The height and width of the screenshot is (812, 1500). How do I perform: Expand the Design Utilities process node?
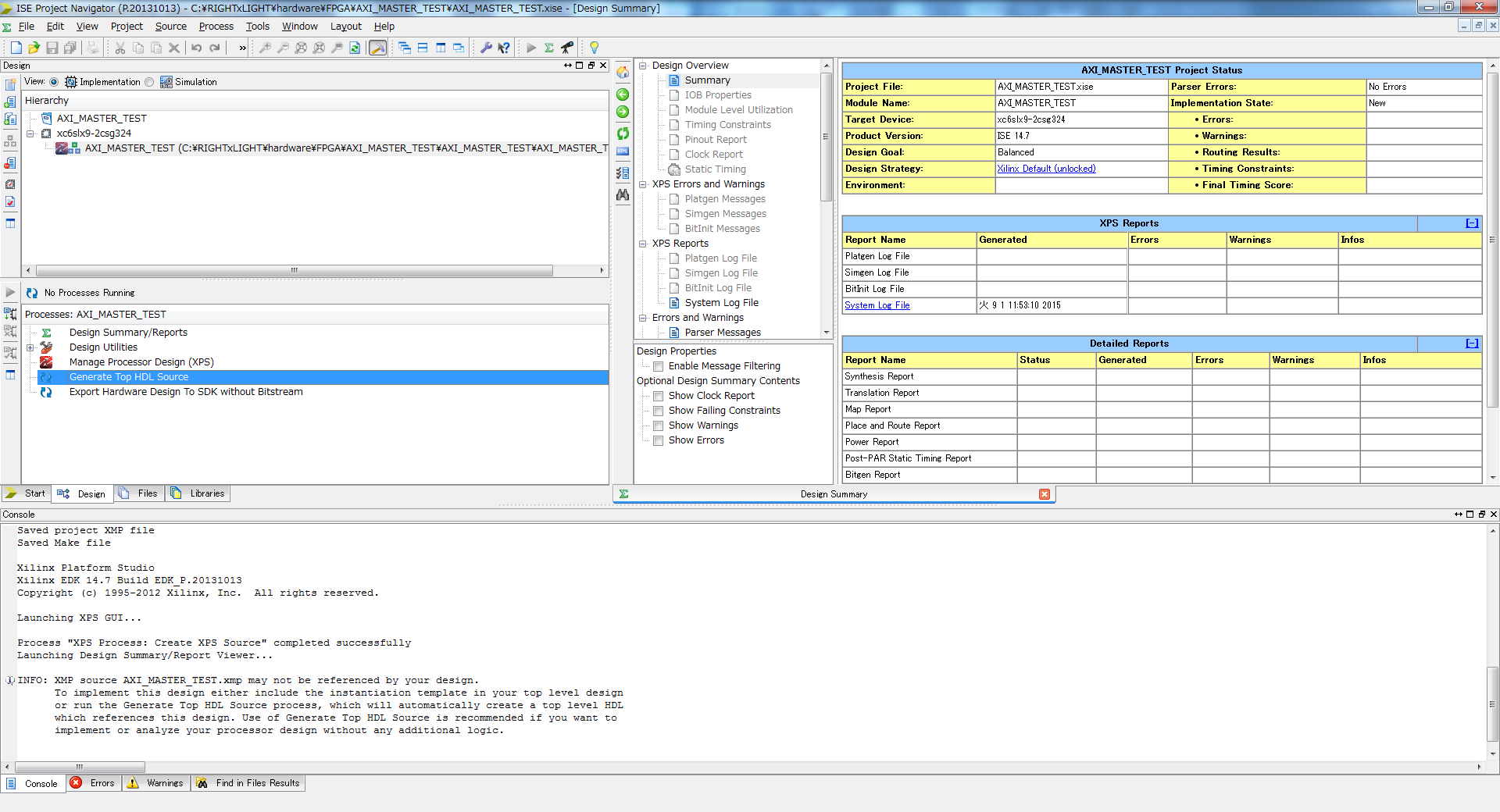point(30,347)
